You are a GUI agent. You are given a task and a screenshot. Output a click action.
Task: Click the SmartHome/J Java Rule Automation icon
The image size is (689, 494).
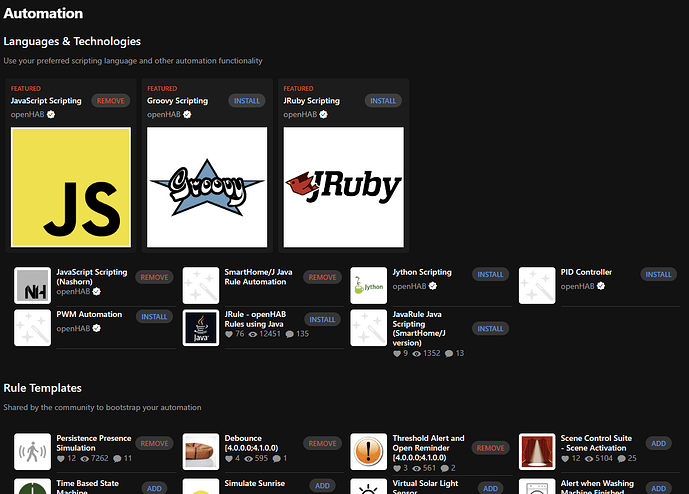point(201,286)
